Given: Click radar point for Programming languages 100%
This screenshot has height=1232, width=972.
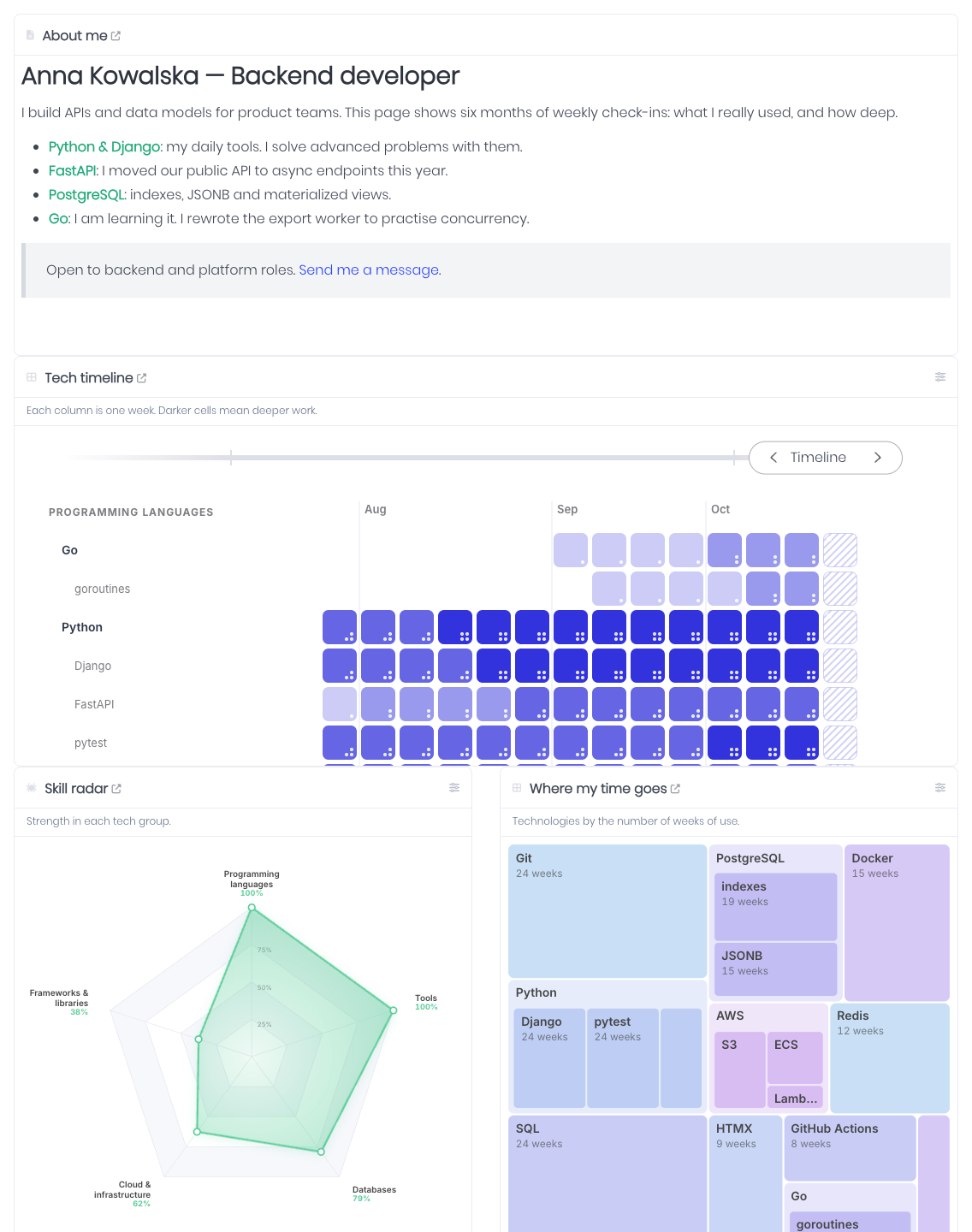Looking at the screenshot, I should pyautogui.click(x=252, y=908).
